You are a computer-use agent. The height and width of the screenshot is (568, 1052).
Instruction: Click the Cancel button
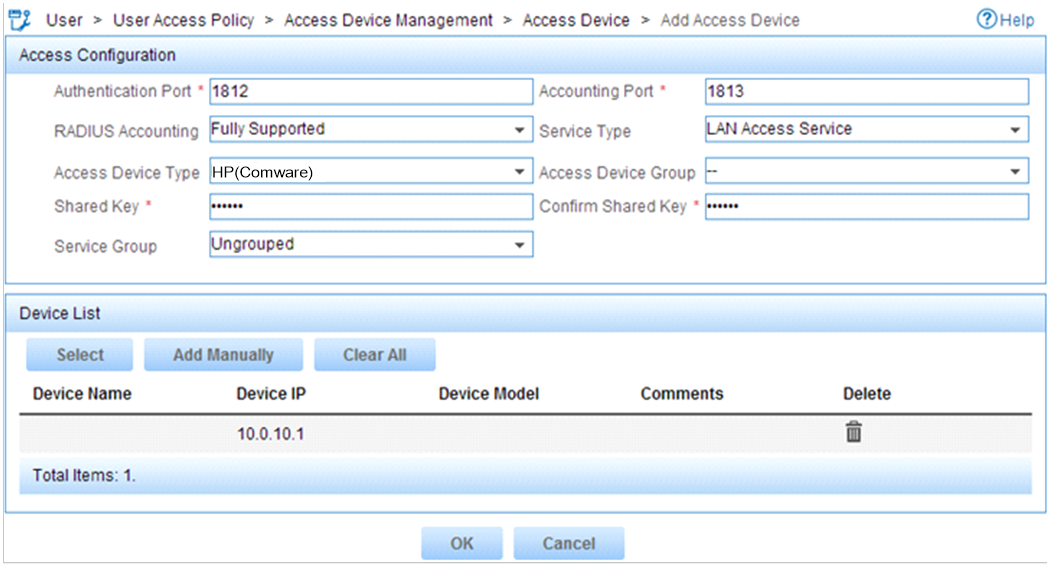569,543
